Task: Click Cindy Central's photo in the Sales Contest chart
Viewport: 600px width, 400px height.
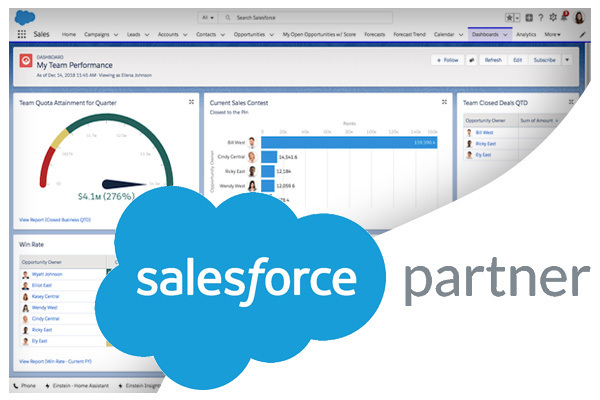Action: [x=252, y=157]
